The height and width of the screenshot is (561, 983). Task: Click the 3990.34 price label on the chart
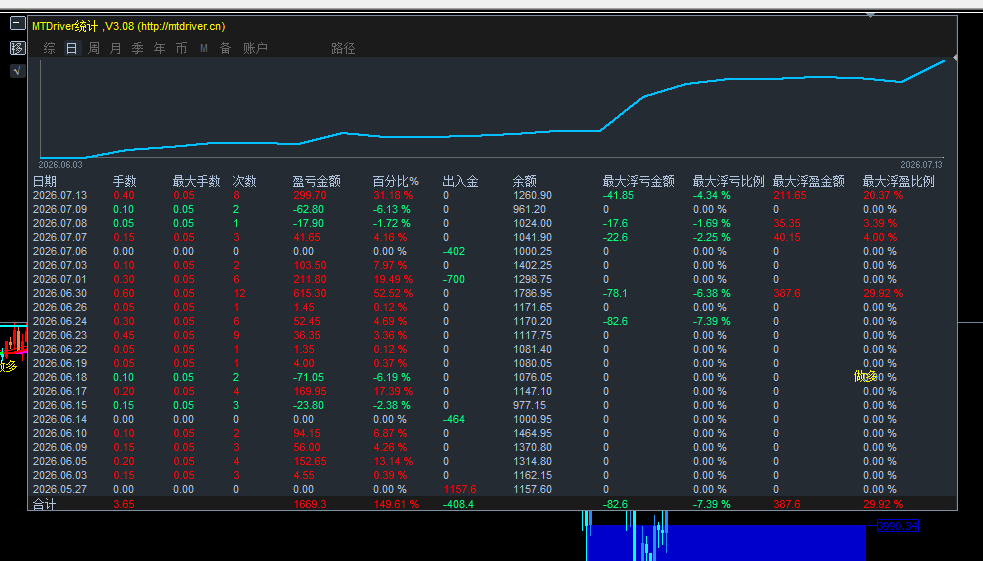point(898,527)
